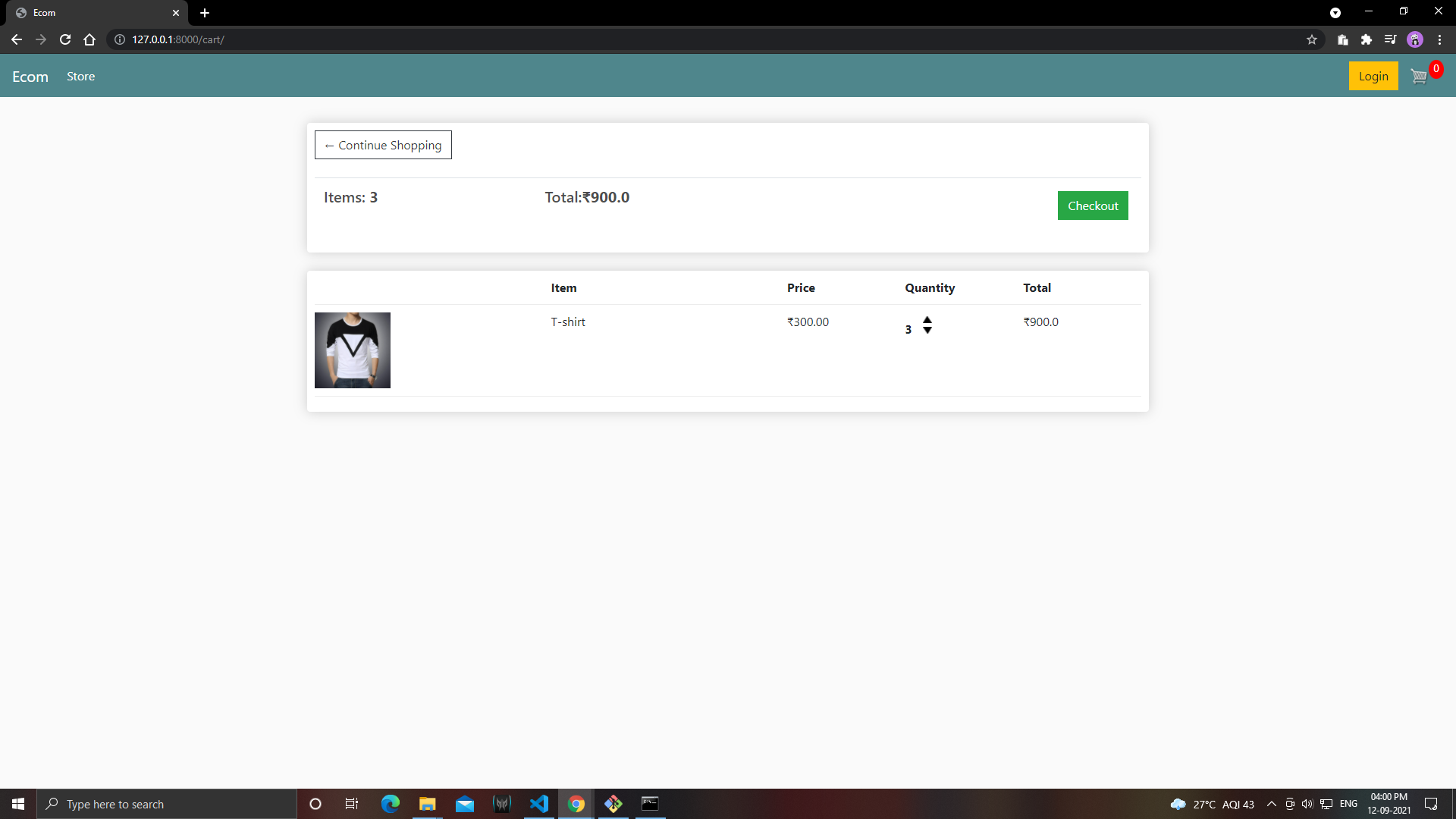Screen dimensions: 1456x819
Task: Decrease T-shirt quantity with down arrow
Action: (x=927, y=331)
